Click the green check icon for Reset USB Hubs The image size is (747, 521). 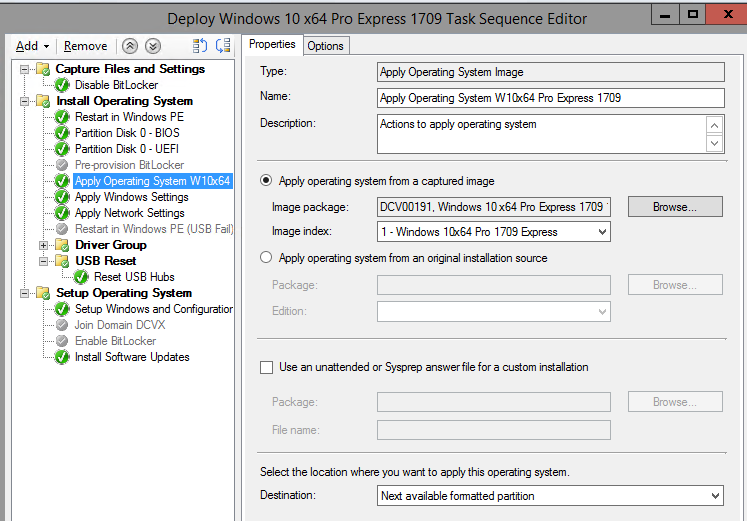click(x=81, y=277)
